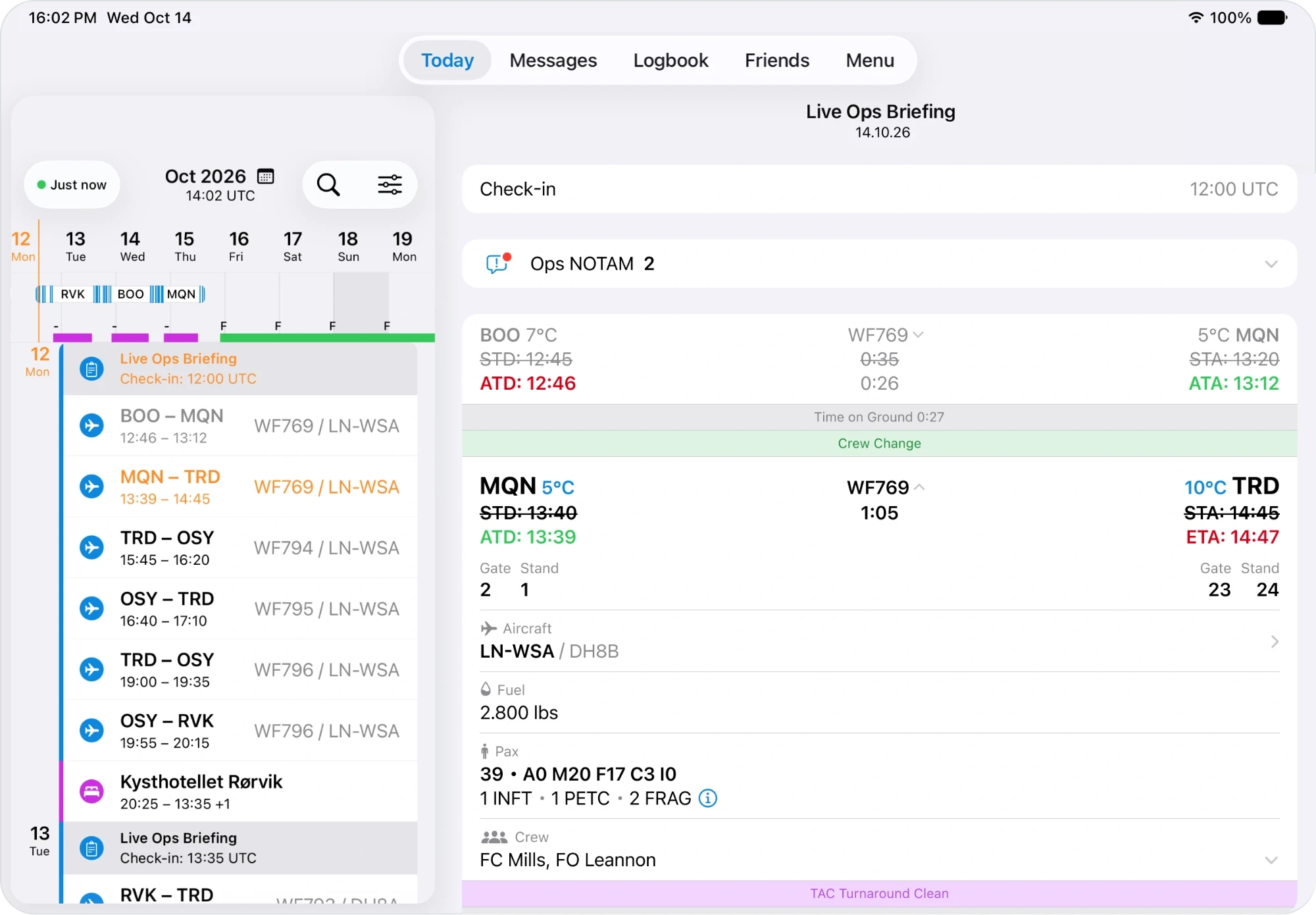The height and width of the screenshot is (915, 1316).
Task: Open the search magnifier icon
Action: pyautogui.click(x=328, y=185)
